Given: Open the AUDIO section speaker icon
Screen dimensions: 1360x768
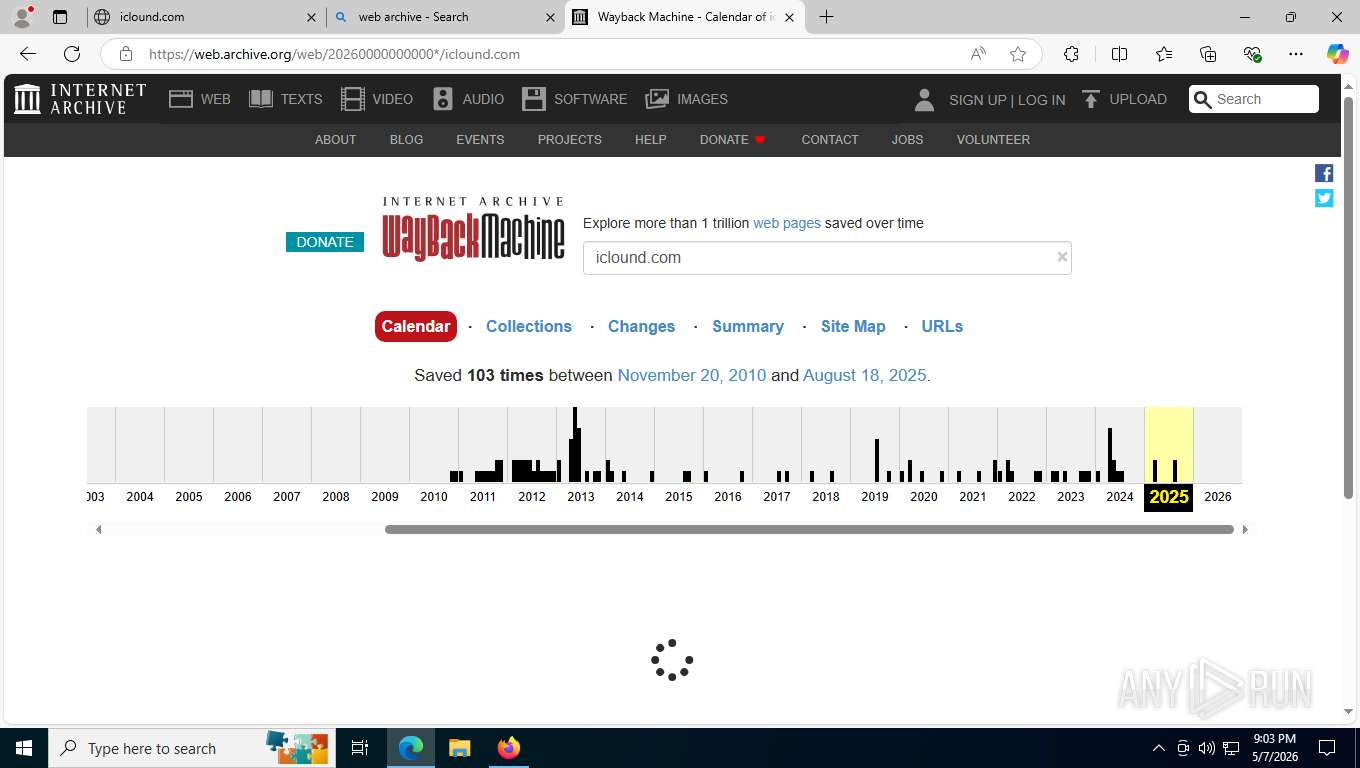Looking at the screenshot, I should (443, 99).
